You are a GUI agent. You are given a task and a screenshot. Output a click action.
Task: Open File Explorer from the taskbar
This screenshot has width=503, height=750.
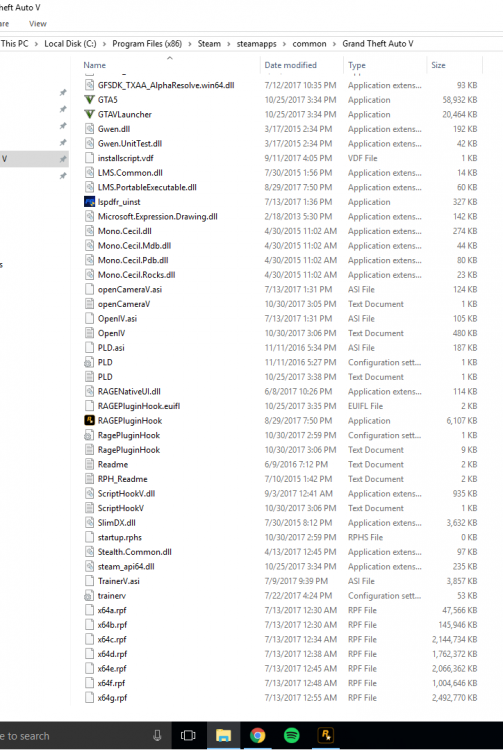click(223, 735)
